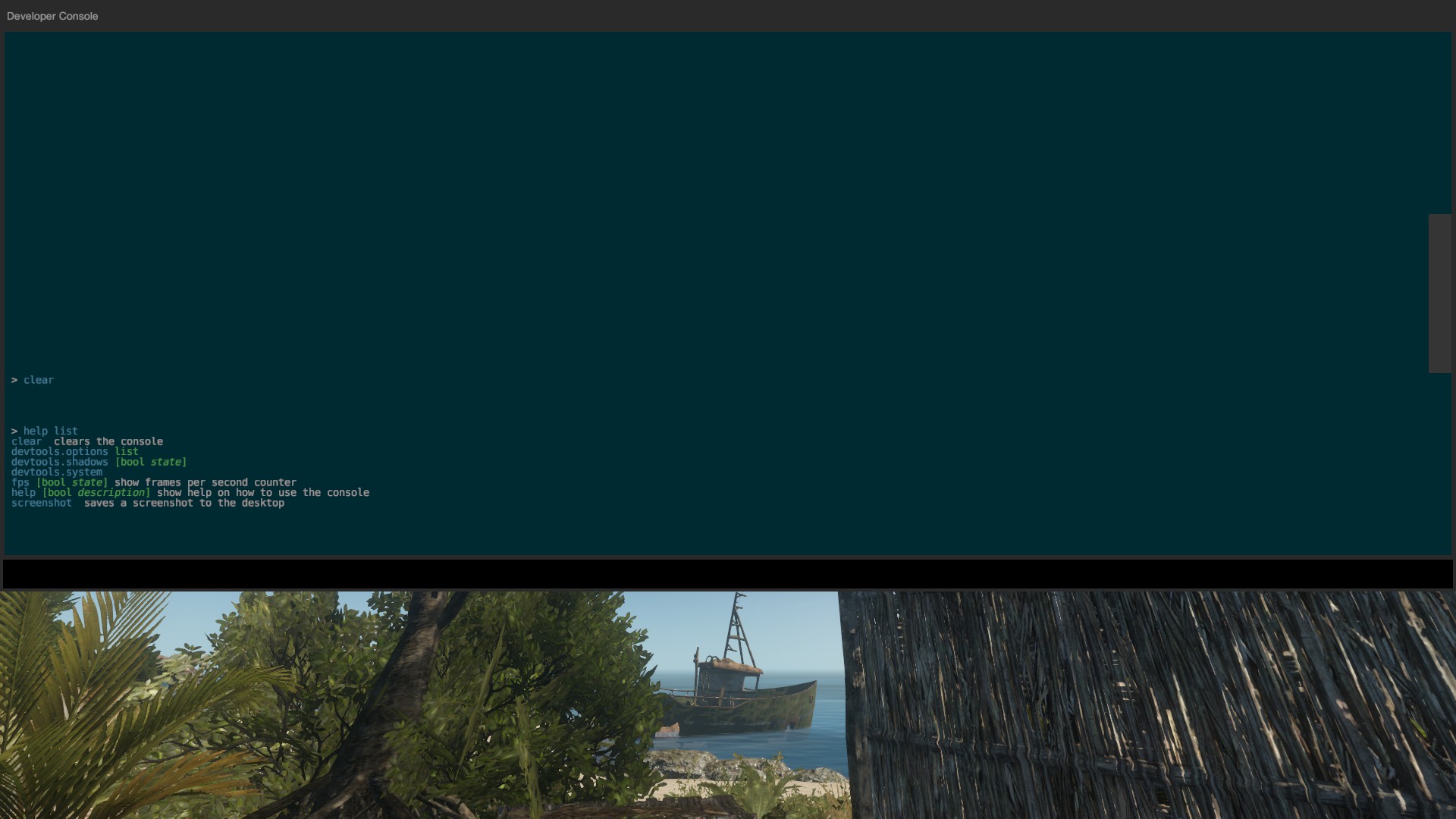Select the 'fps' command in help list
This screenshot has height=819, width=1456.
[x=20, y=482]
